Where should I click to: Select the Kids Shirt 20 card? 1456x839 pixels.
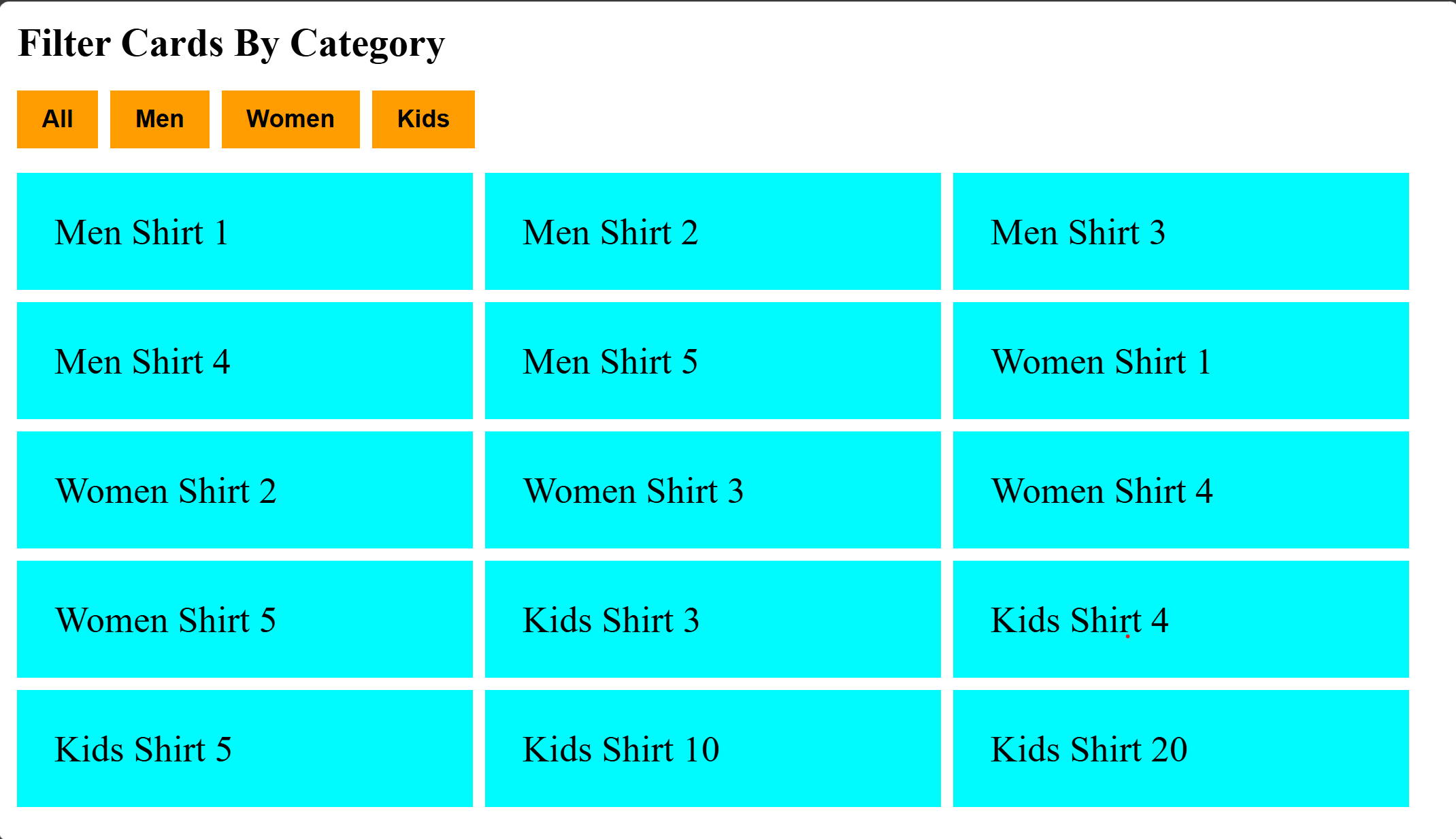pos(1180,748)
